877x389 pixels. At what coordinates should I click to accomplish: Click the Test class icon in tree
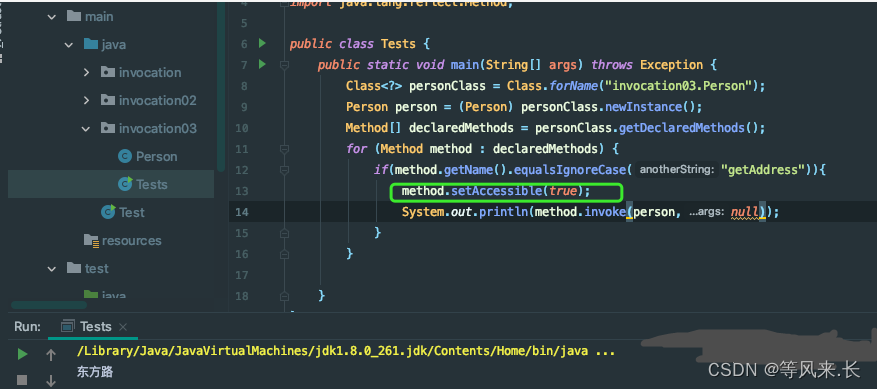[108, 212]
